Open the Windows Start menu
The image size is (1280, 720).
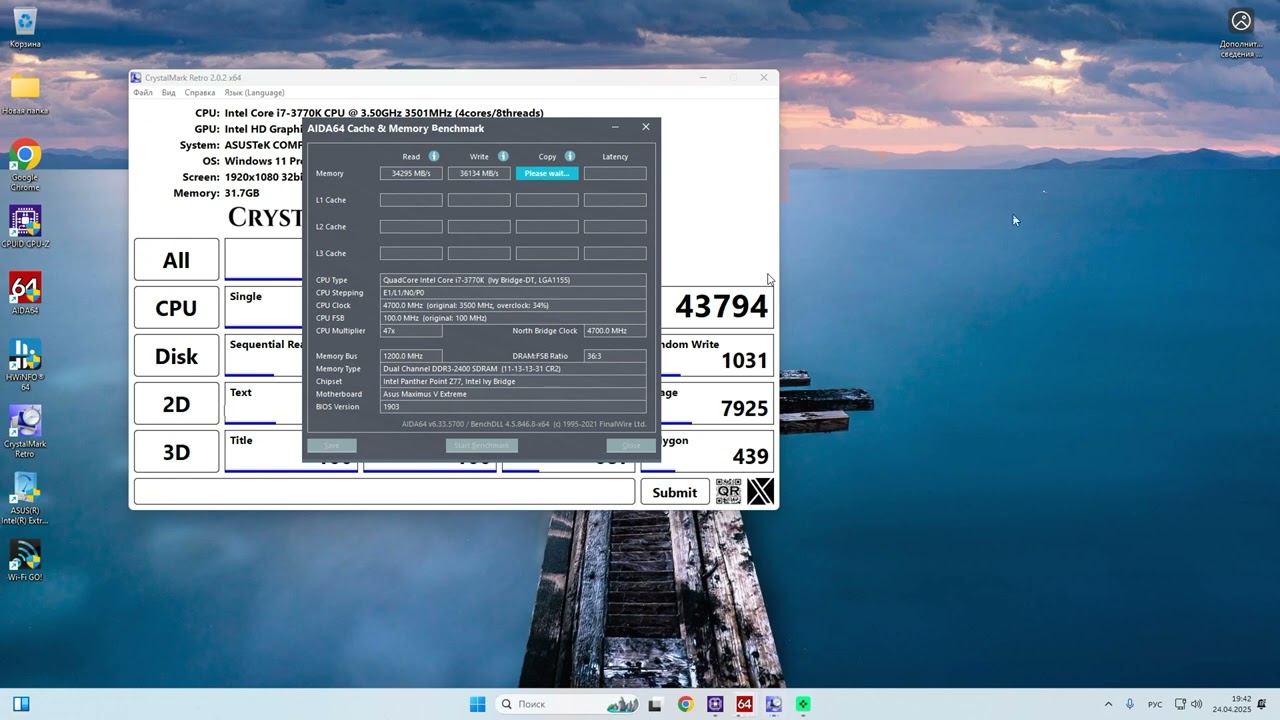[478, 704]
